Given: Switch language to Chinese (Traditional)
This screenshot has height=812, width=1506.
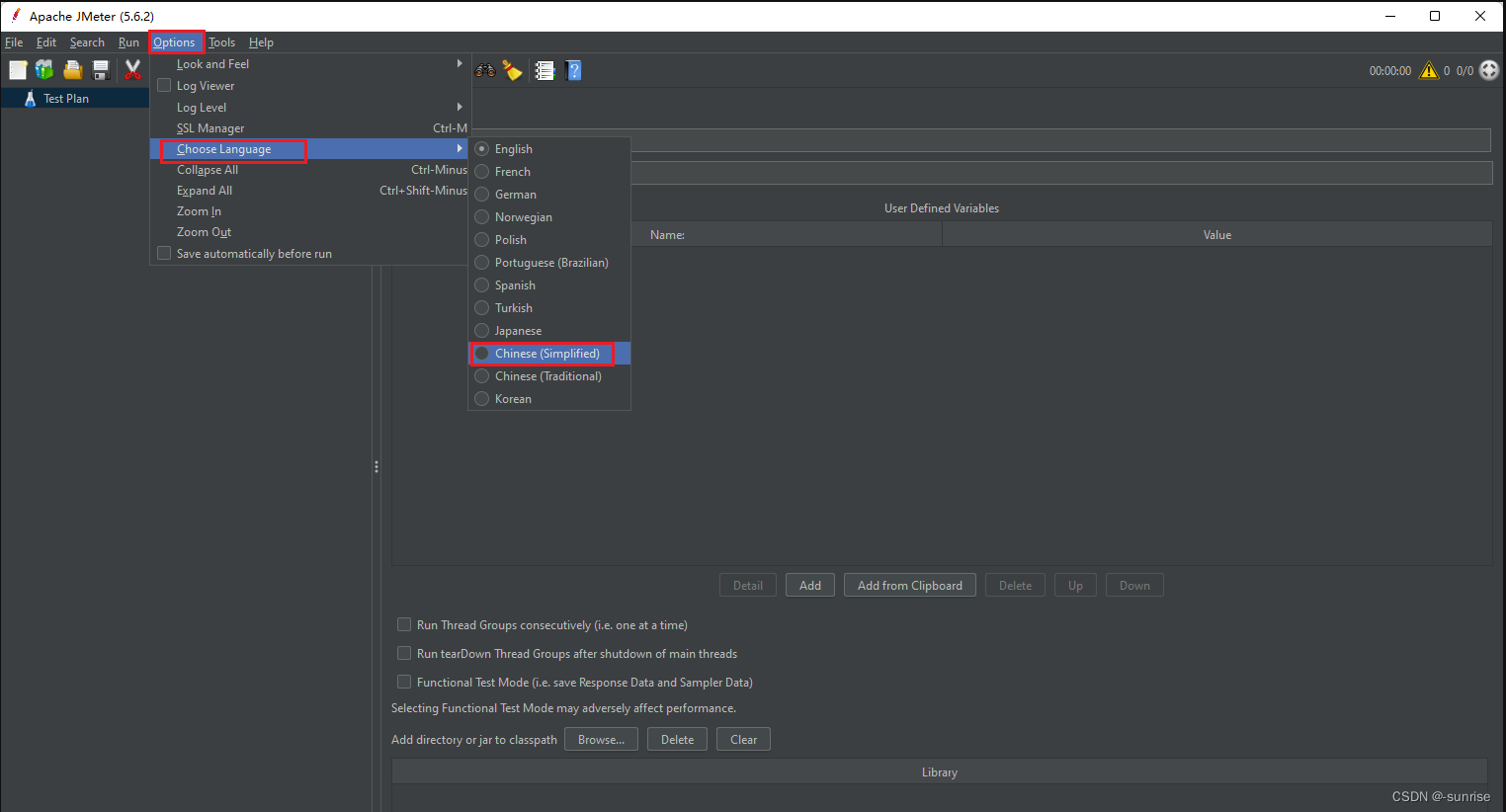Looking at the screenshot, I should pos(549,376).
